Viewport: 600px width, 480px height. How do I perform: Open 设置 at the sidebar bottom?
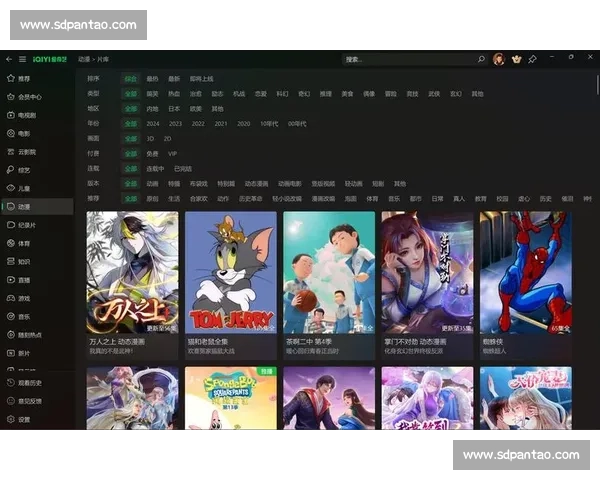tap(24, 419)
